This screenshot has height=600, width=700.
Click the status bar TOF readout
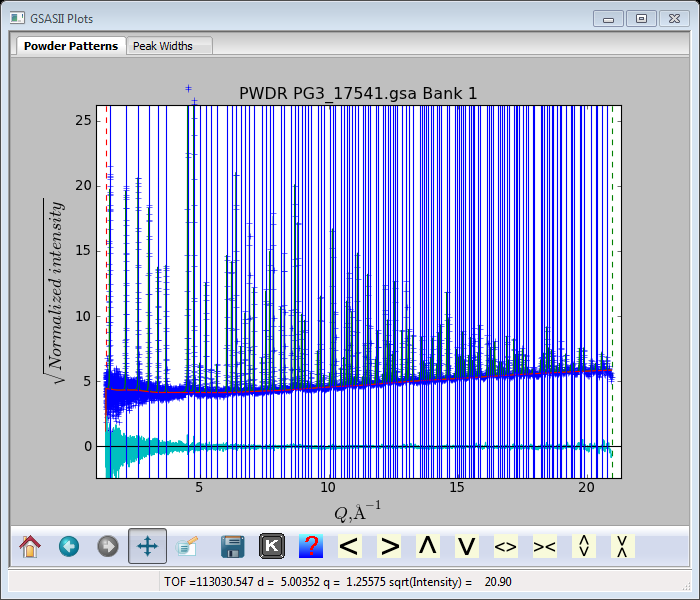pyautogui.click(x=208, y=582)
